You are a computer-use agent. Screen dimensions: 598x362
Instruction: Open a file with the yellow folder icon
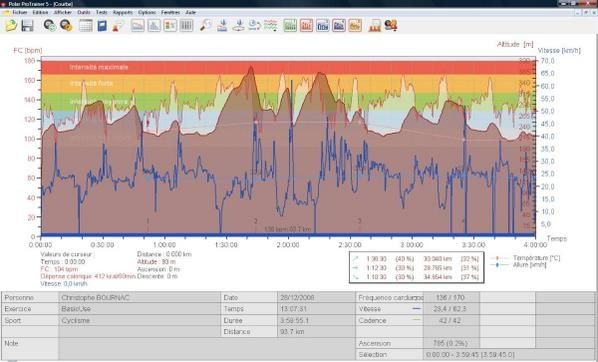11,26
